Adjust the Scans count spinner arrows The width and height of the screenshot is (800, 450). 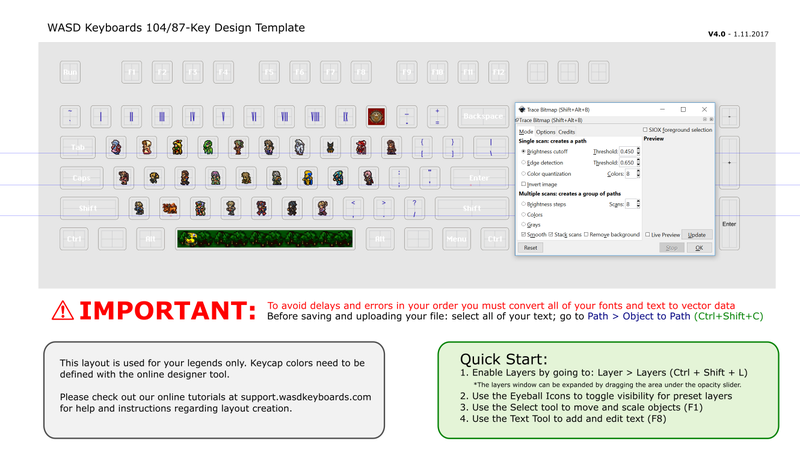[638, 204]
